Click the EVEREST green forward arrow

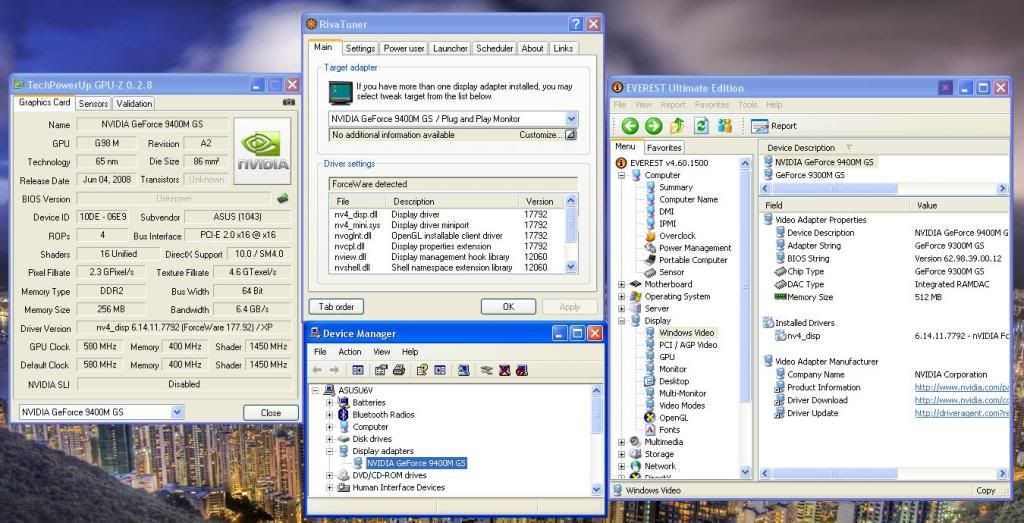653,125
